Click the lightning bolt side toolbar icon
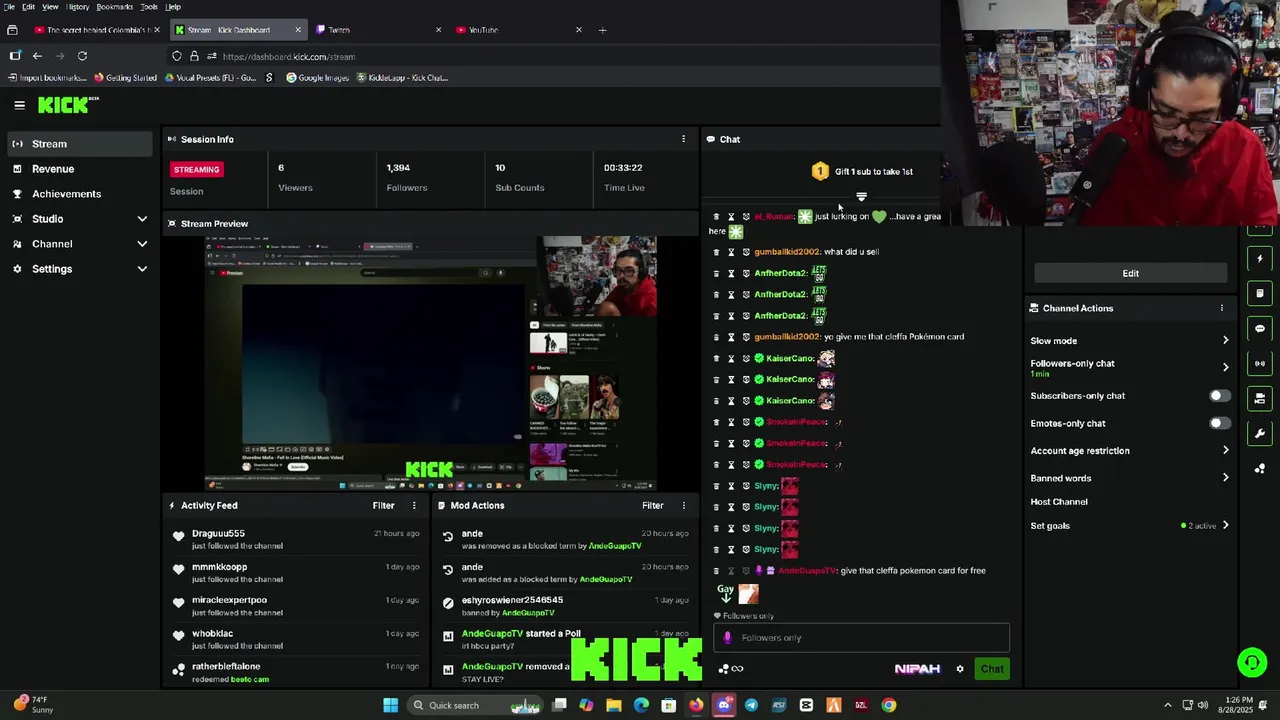This screenshot has height=720, width=1280. 1260,259
